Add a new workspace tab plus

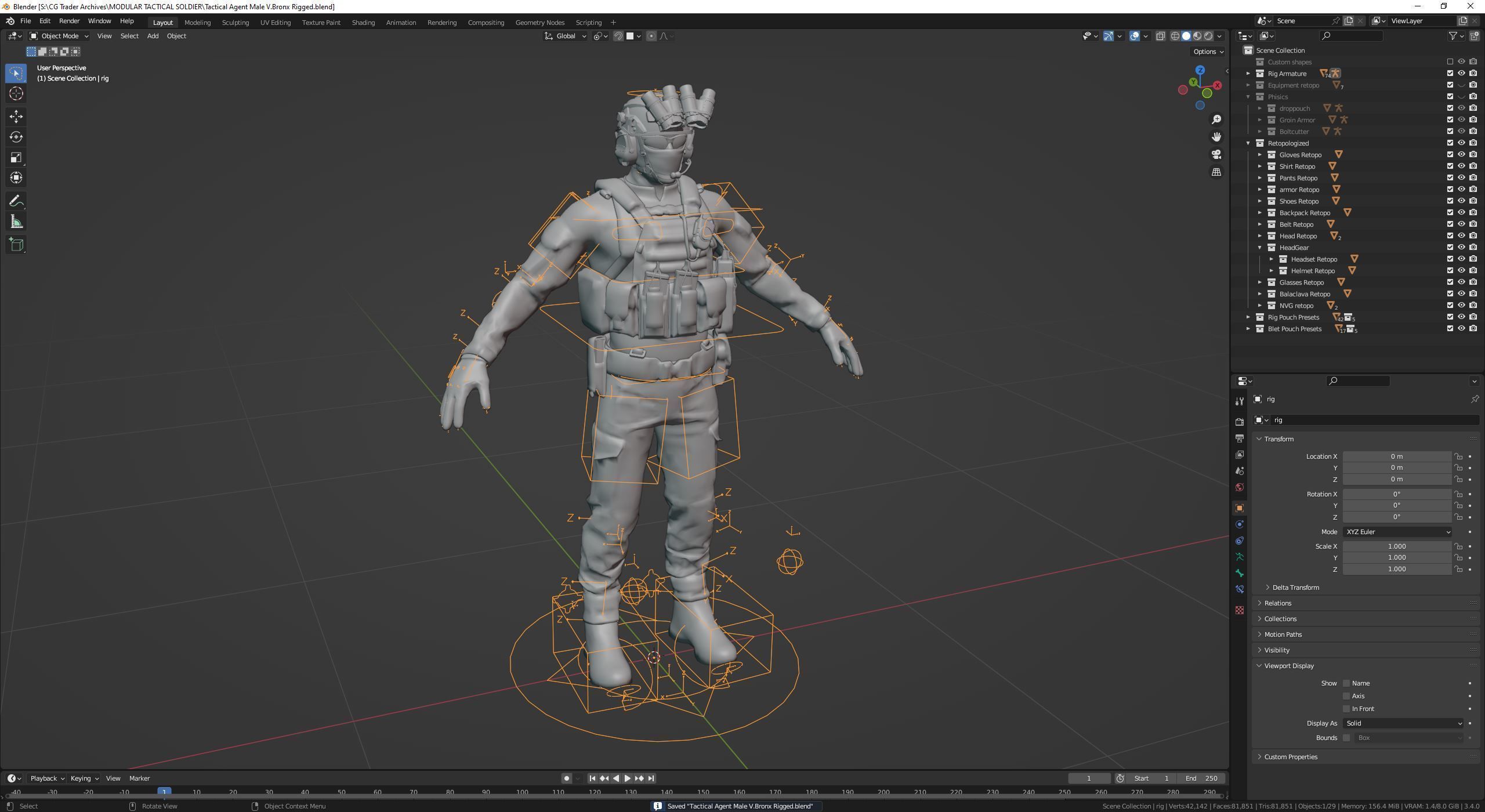pyautogui.click(x=613, y=22)
